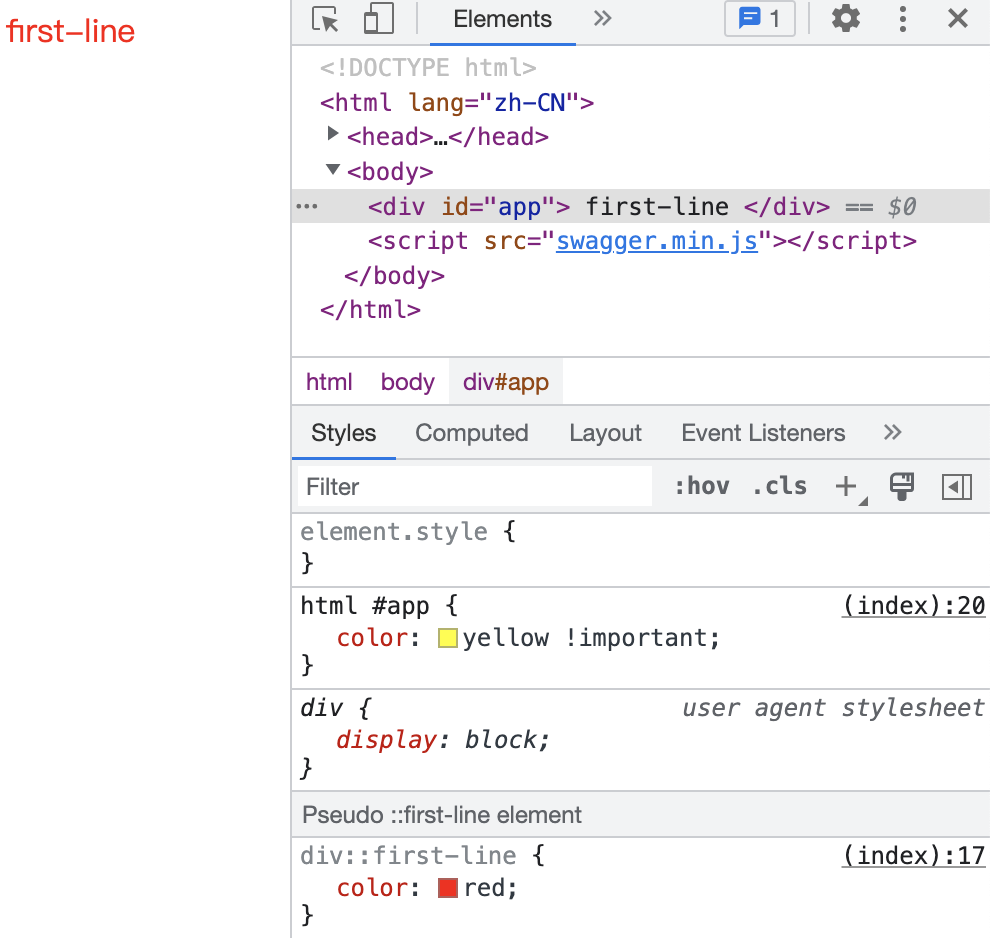The image size is (990, 938).
Task: Select body in the breadcrumb trail
Action: pos(408,382)
